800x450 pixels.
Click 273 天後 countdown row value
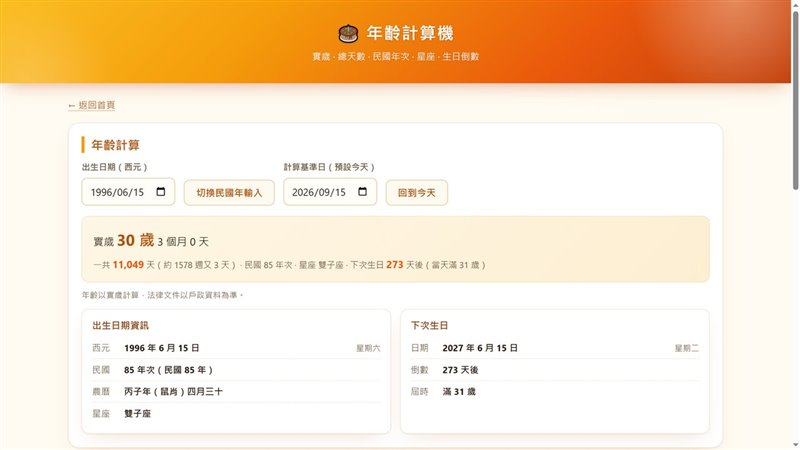pos(460,370)
